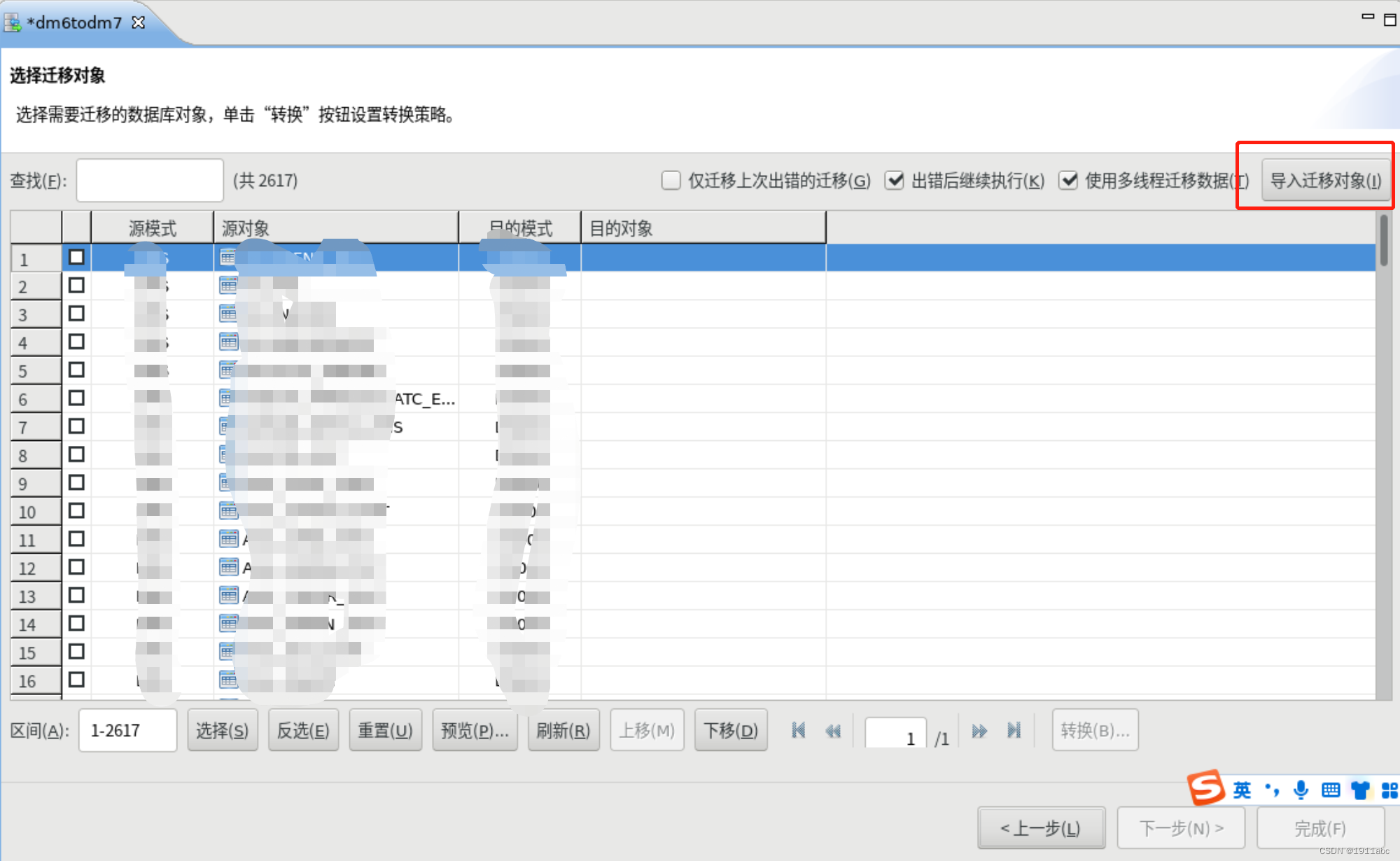Click 导入迁移对象 button
The height and width of the screenshot is (861, 1400).
1325,181
